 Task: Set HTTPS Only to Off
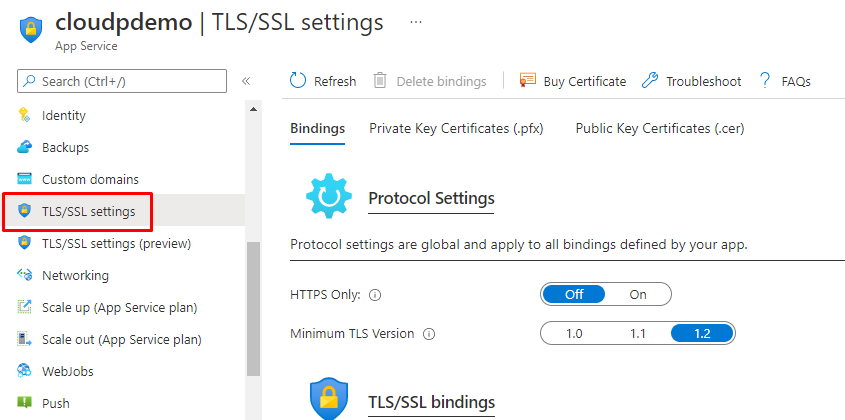[574, 294]
